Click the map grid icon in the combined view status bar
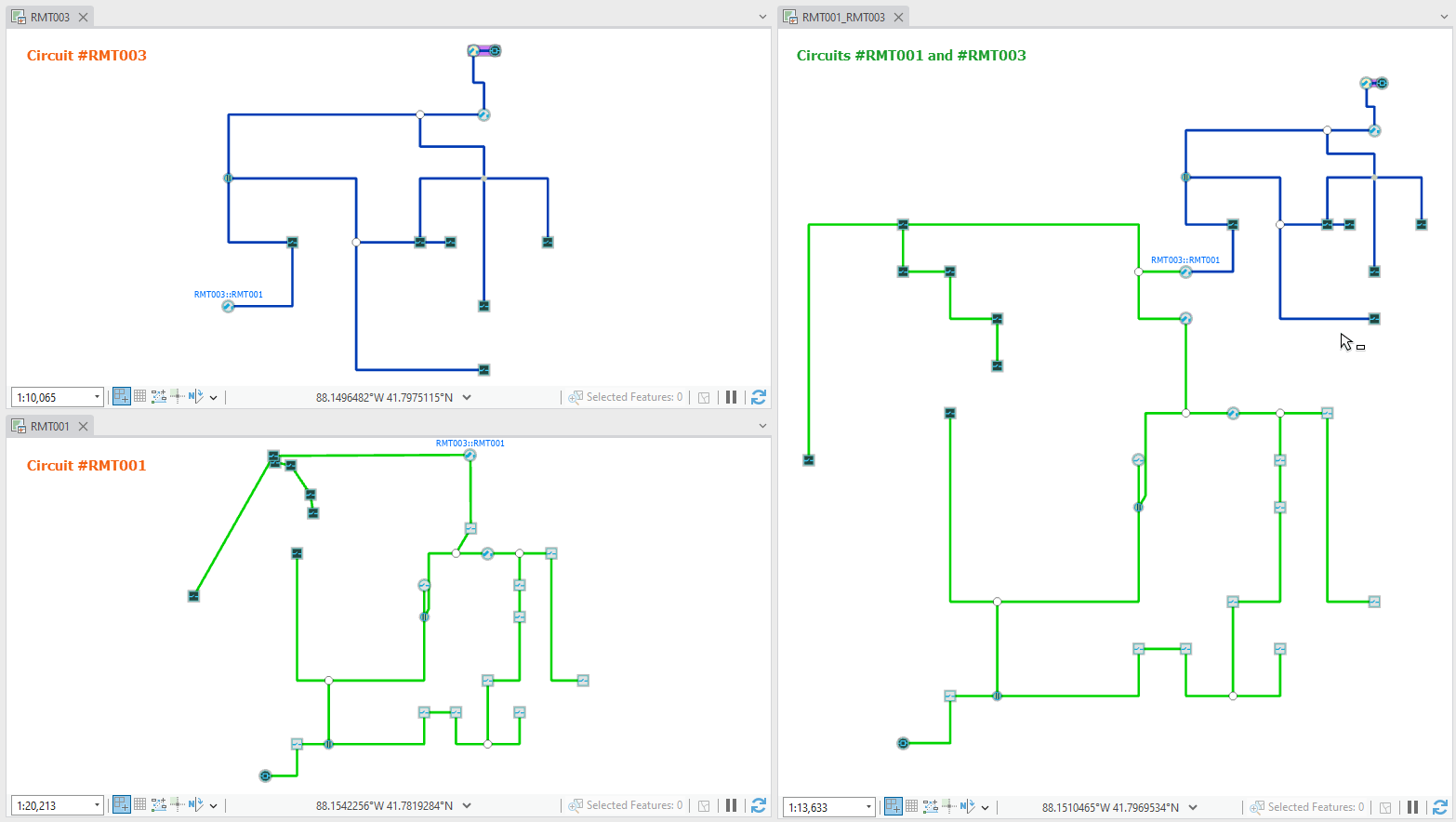Screen dimensions: 1456x822 click(912, 806)
